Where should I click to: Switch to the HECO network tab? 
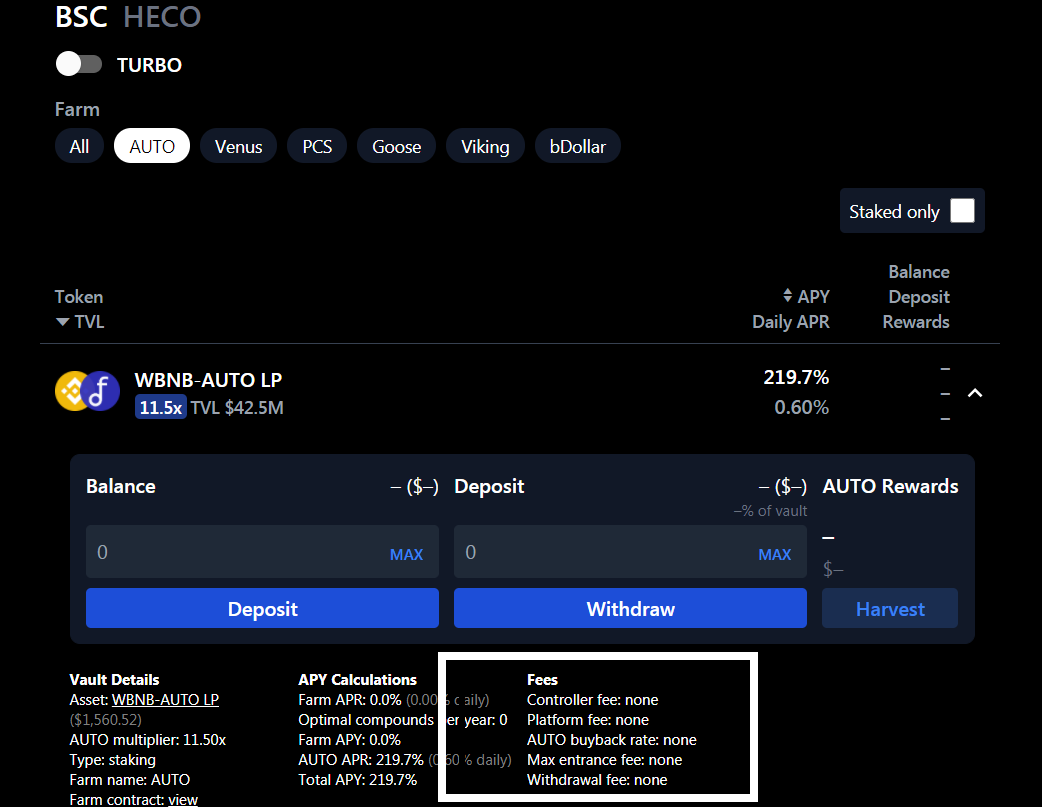click(162, 17)
